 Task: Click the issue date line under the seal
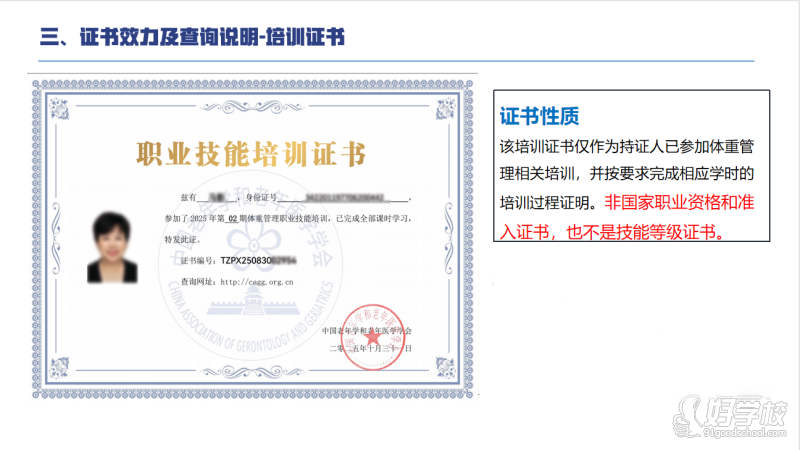370,348
